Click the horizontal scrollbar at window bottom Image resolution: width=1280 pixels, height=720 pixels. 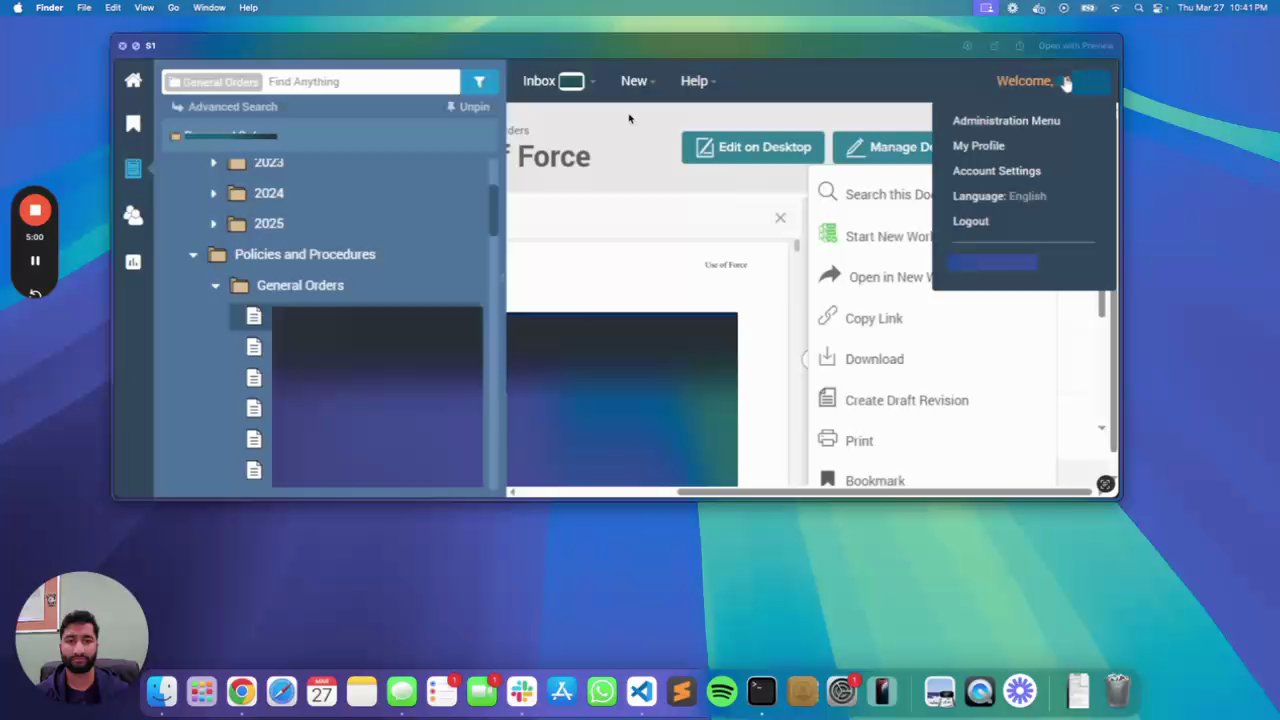(x=885, y=491)
